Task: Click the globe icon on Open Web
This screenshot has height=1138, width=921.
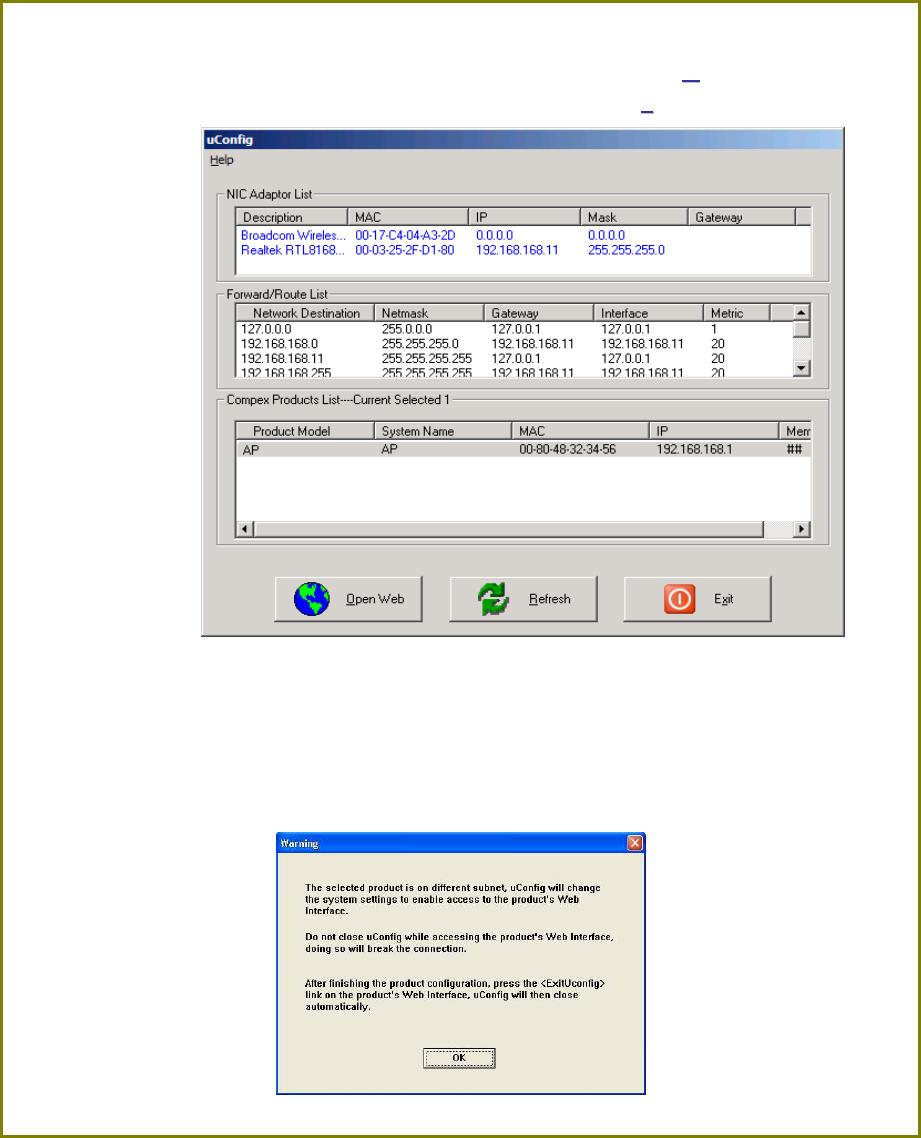Action: click(x=311, y=599)
